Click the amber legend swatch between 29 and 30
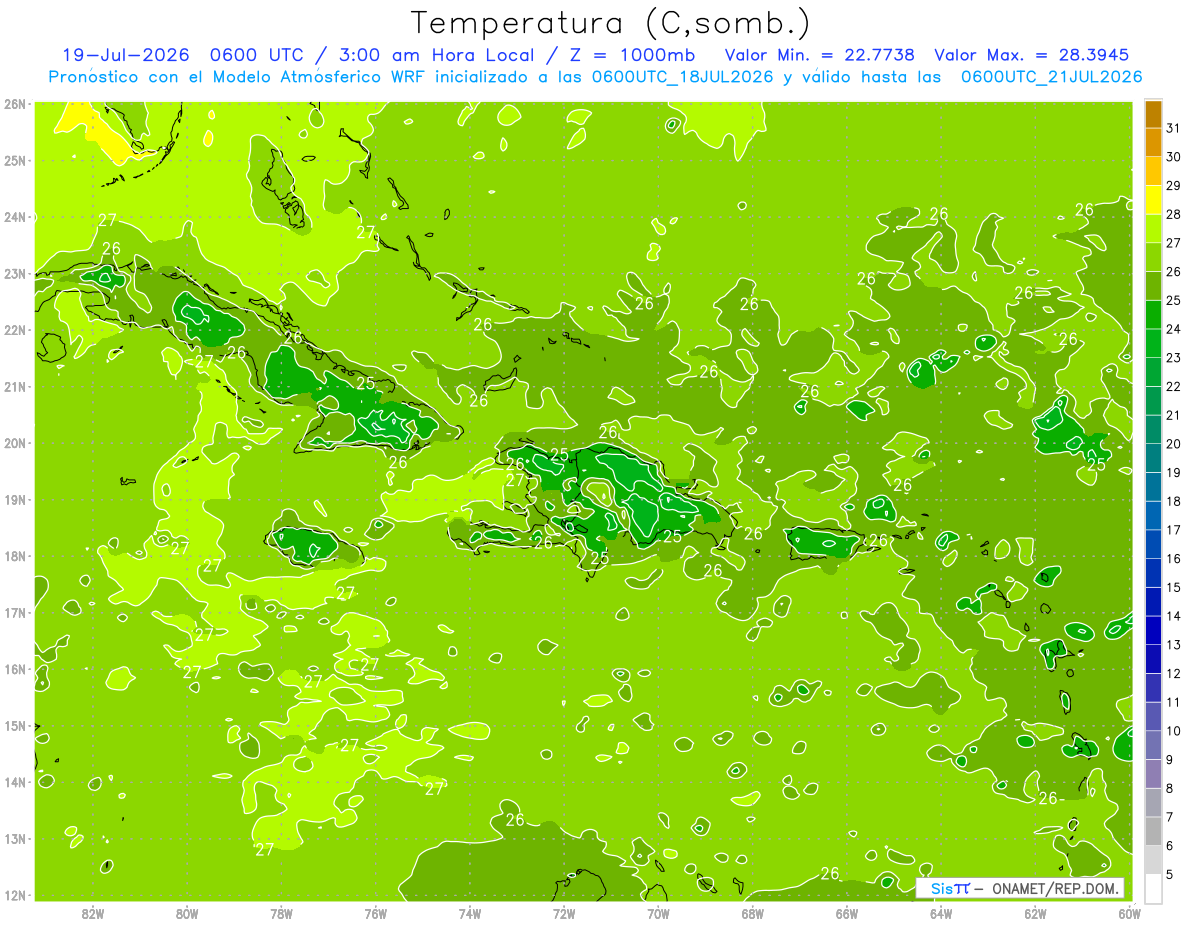The height and width of the screenshot is (927, 1200). click(x=1153, y=172)
